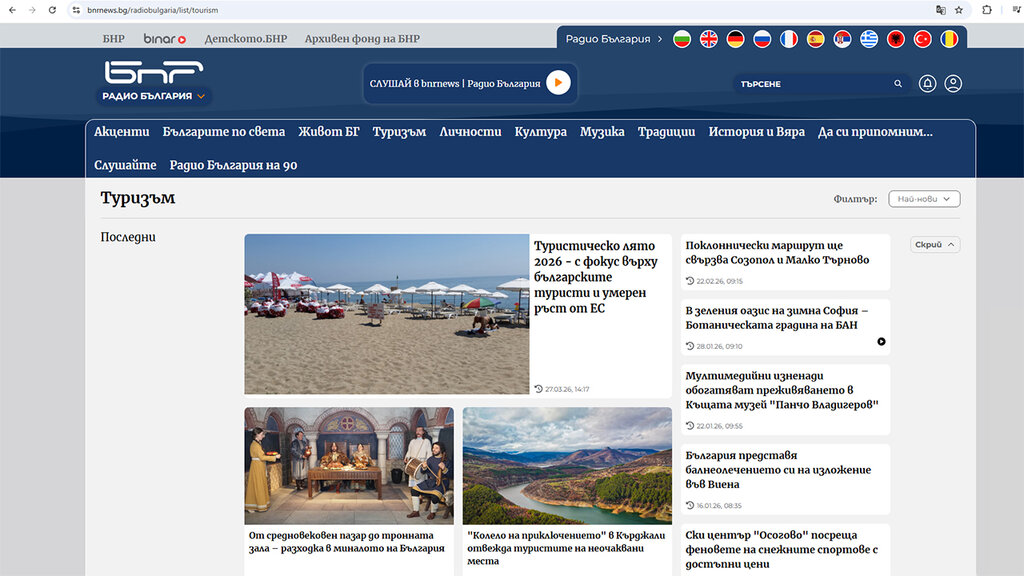The height and width of the screenshot is (576, 1024).
Task: Click the French flag icon
Action: pyautogui.click(x=789, y=39)
